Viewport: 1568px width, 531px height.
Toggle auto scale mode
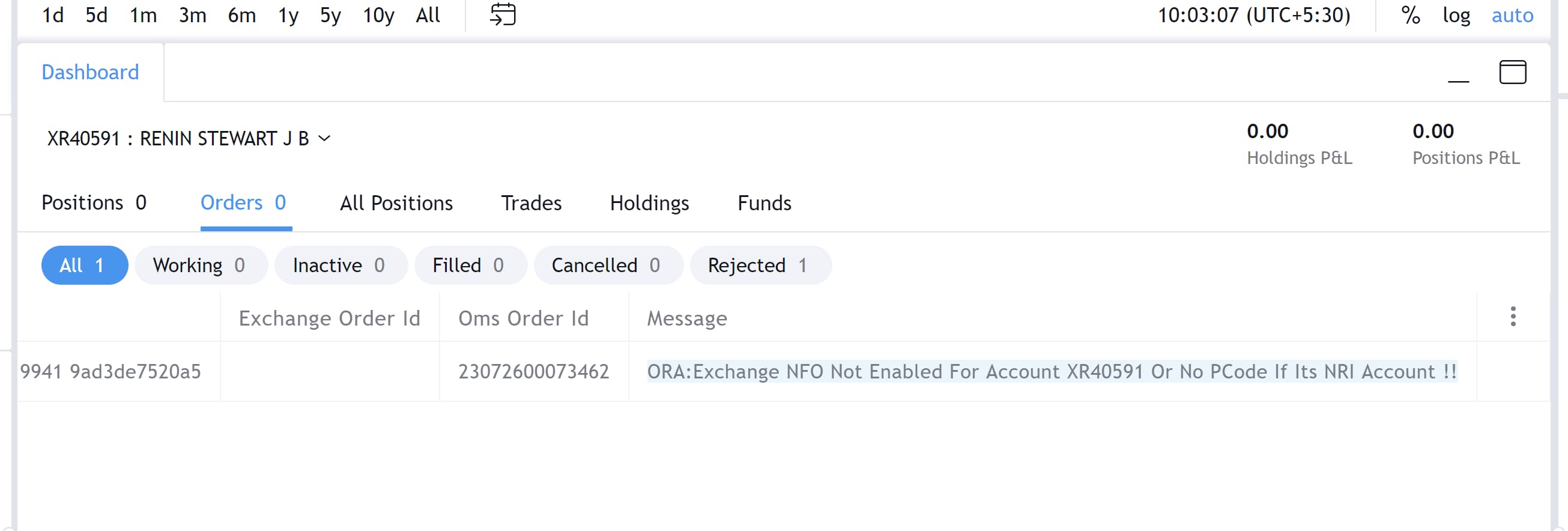coord(1512,15)
